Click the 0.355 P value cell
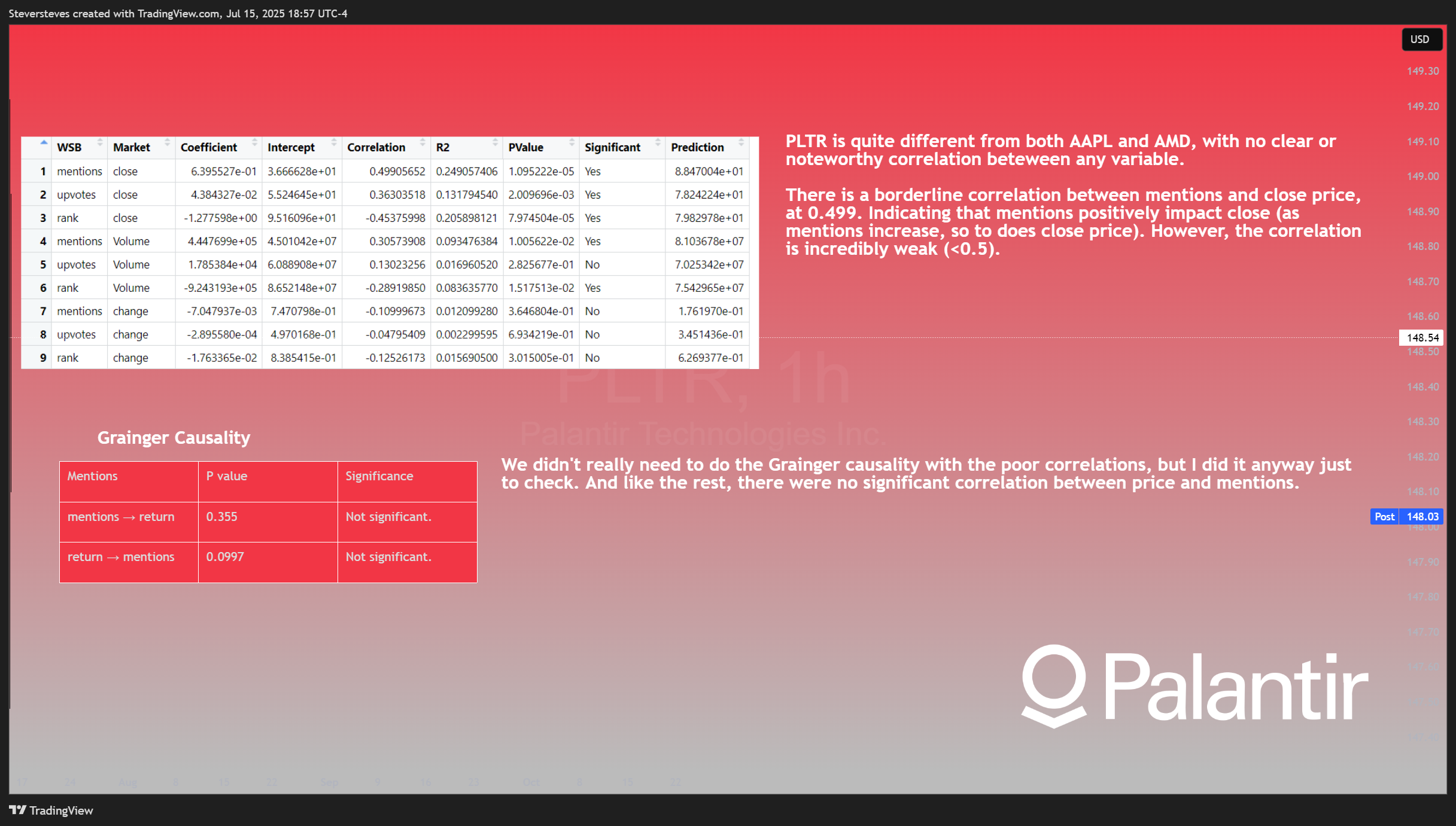 coord(268,522)
